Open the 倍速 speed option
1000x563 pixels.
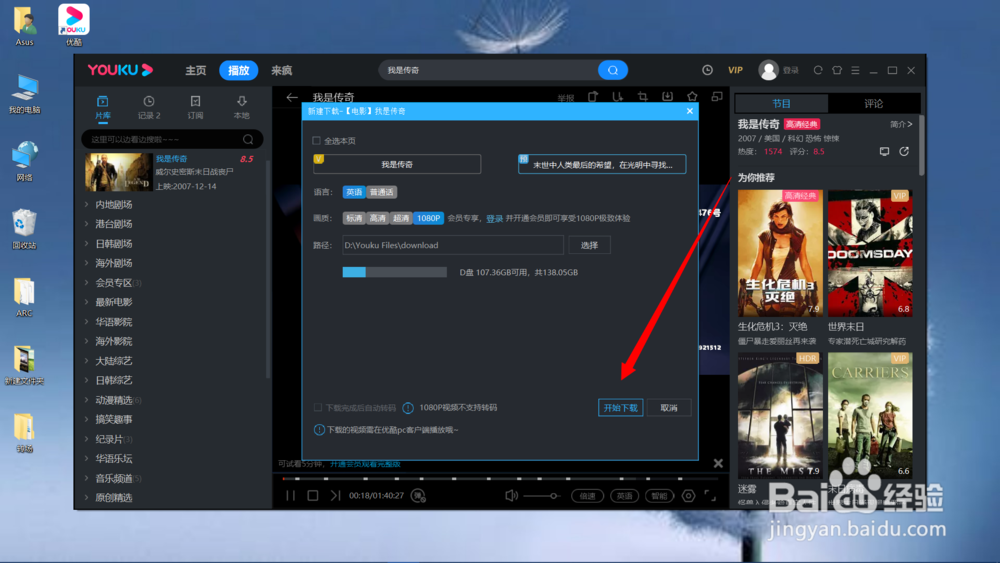pyautogui.click(x=587, y=495)
